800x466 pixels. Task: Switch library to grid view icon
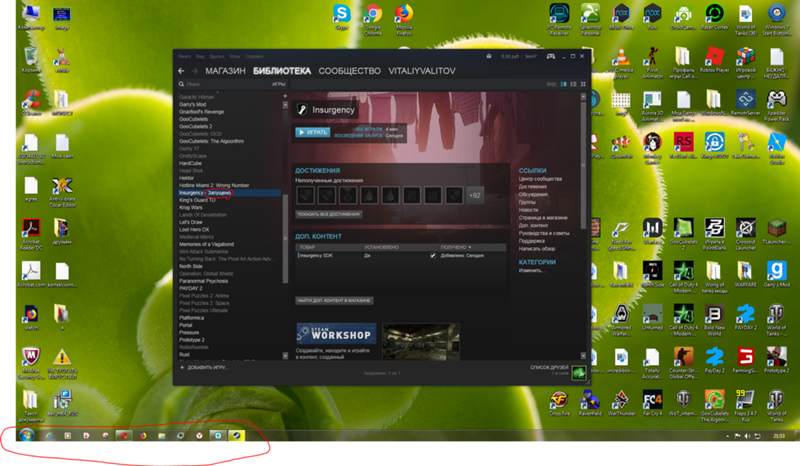[x=583, y=84]
